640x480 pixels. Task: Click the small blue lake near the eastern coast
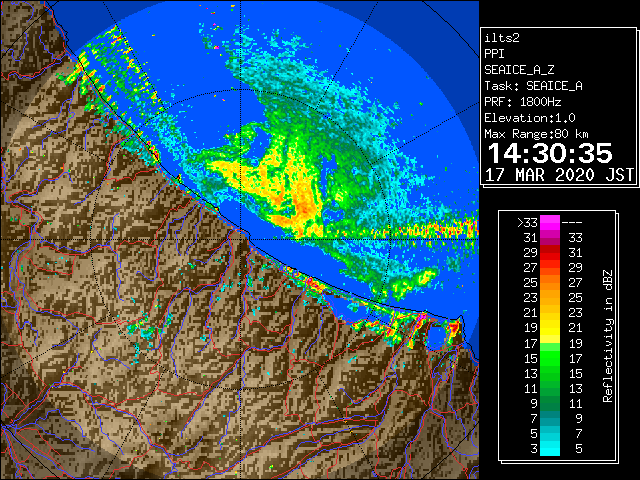pos(436,337)
